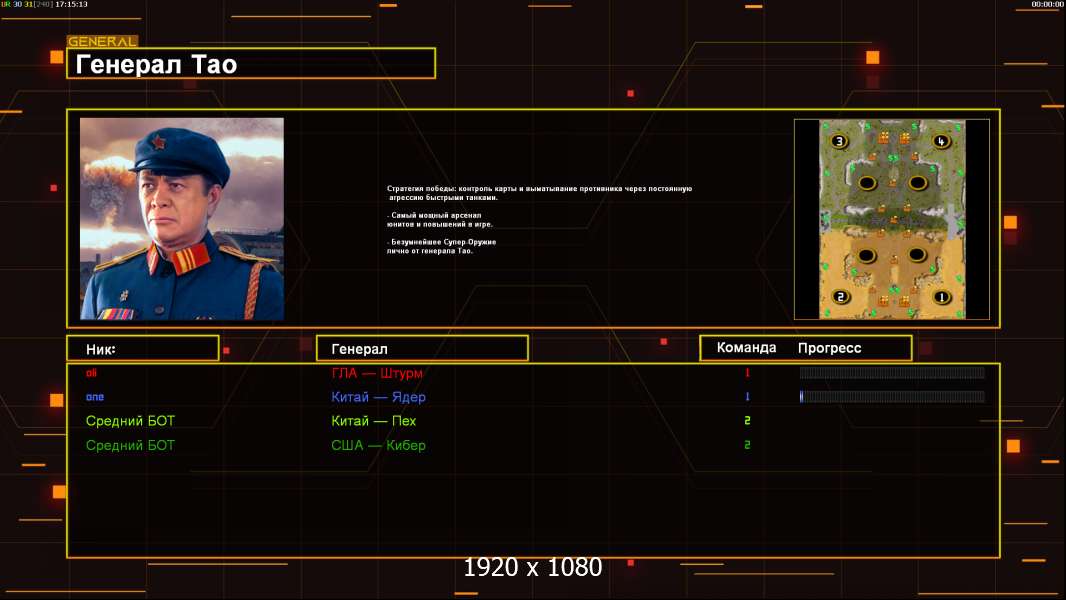Click the ГЛА — Штурм general entry
Screen dimensions: 1066x600
[377, 373]
